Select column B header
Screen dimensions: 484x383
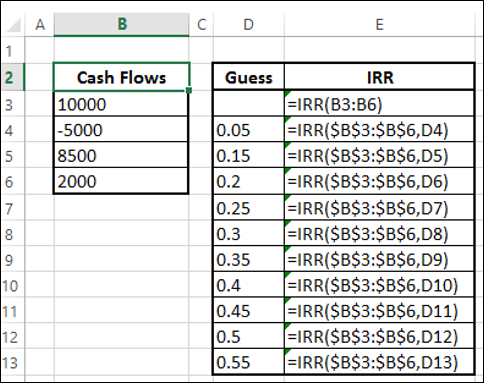[122, 24]
